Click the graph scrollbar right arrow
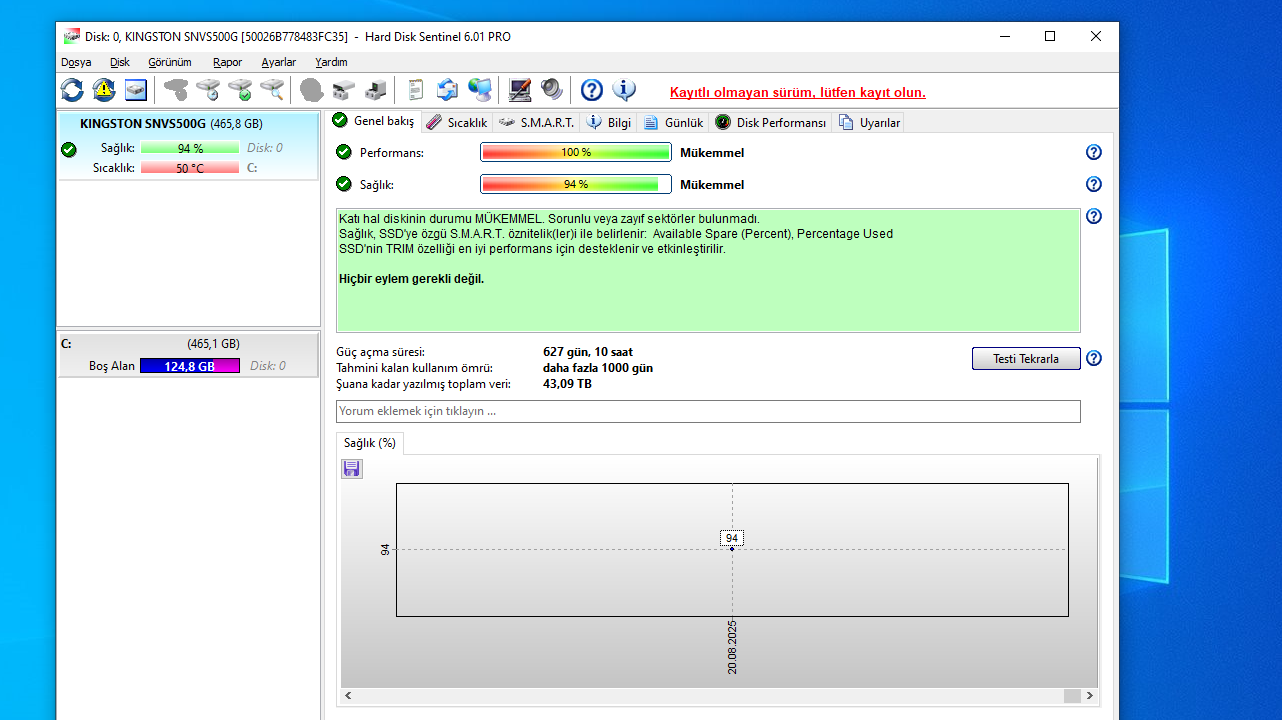Viewport: 1282px width, 720px height. pyautogui.click(x=1090, y=696)
